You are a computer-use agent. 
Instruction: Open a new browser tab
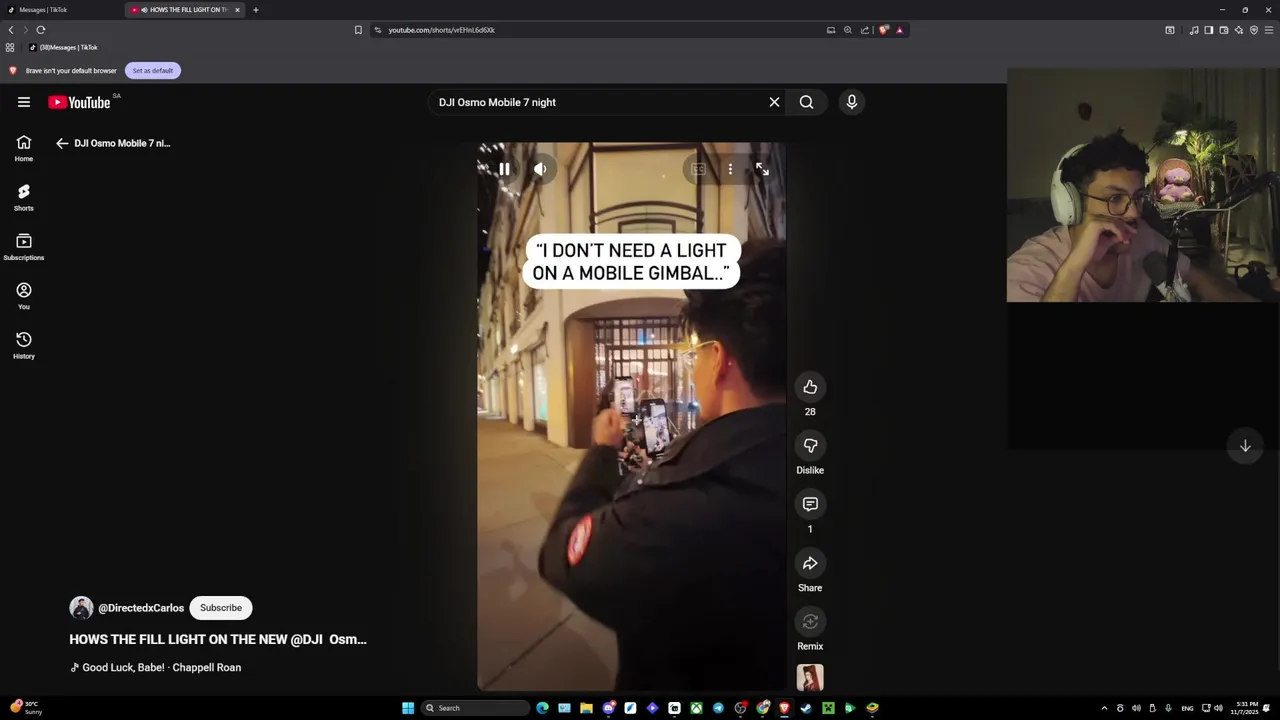(256, 10)
